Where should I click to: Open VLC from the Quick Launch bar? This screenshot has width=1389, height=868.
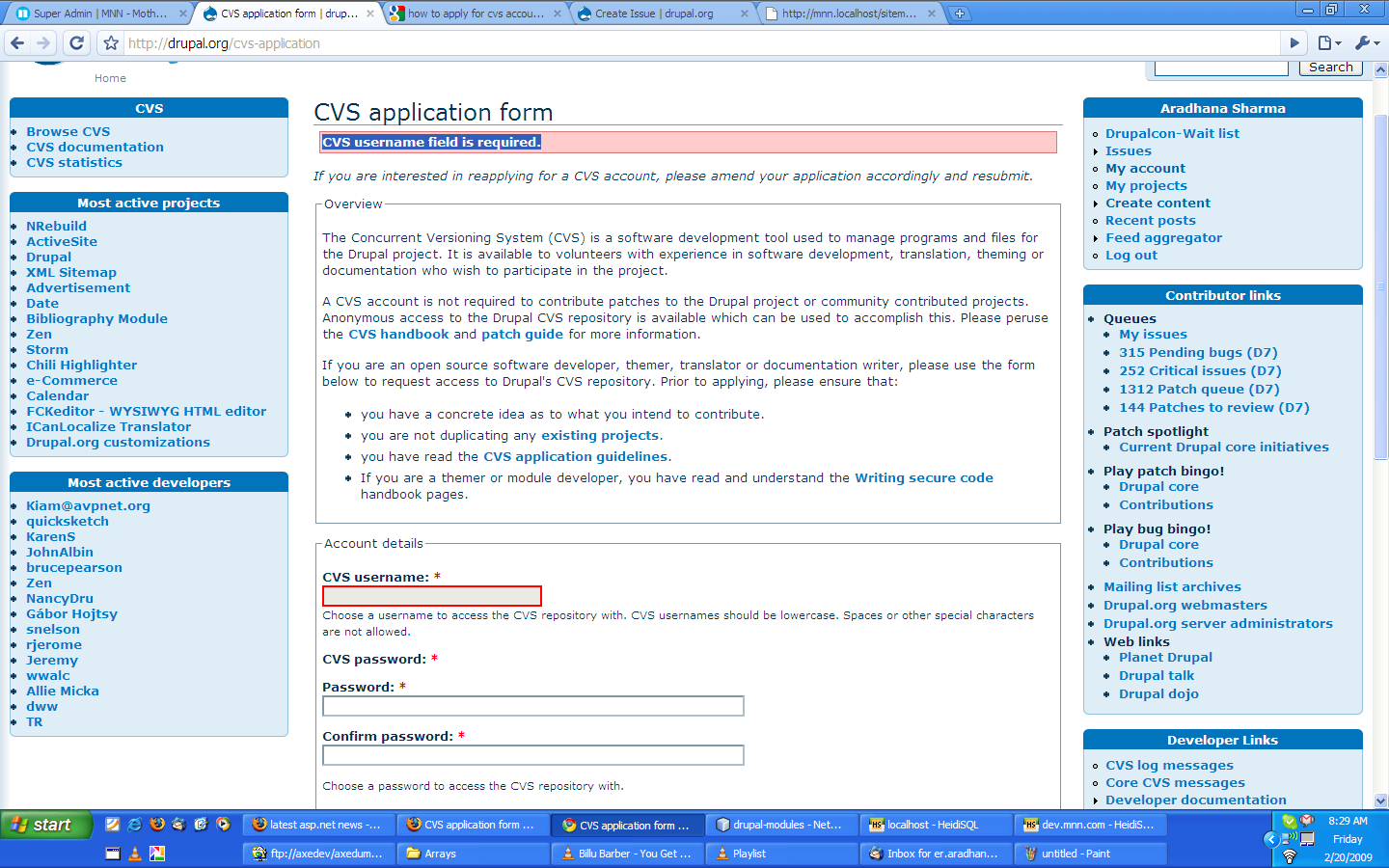[x=134, y=854]
